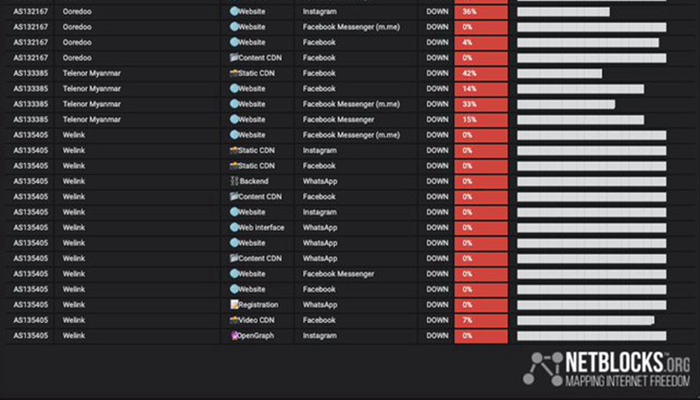Click the Static CDN icon for Welink Instagram

click(x=235, y=150)
